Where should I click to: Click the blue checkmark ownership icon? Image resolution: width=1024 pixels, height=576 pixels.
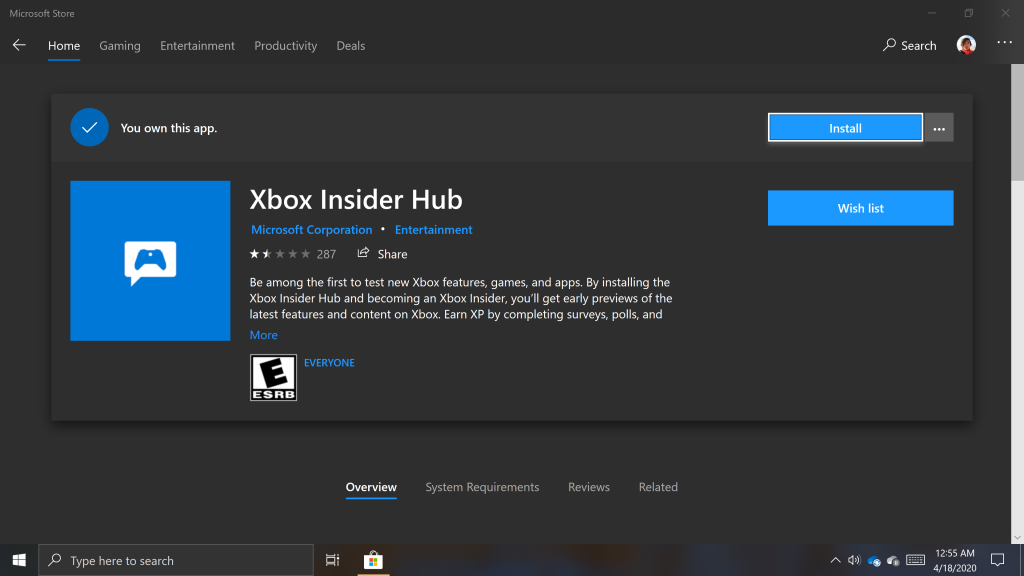tap(89, 127)
